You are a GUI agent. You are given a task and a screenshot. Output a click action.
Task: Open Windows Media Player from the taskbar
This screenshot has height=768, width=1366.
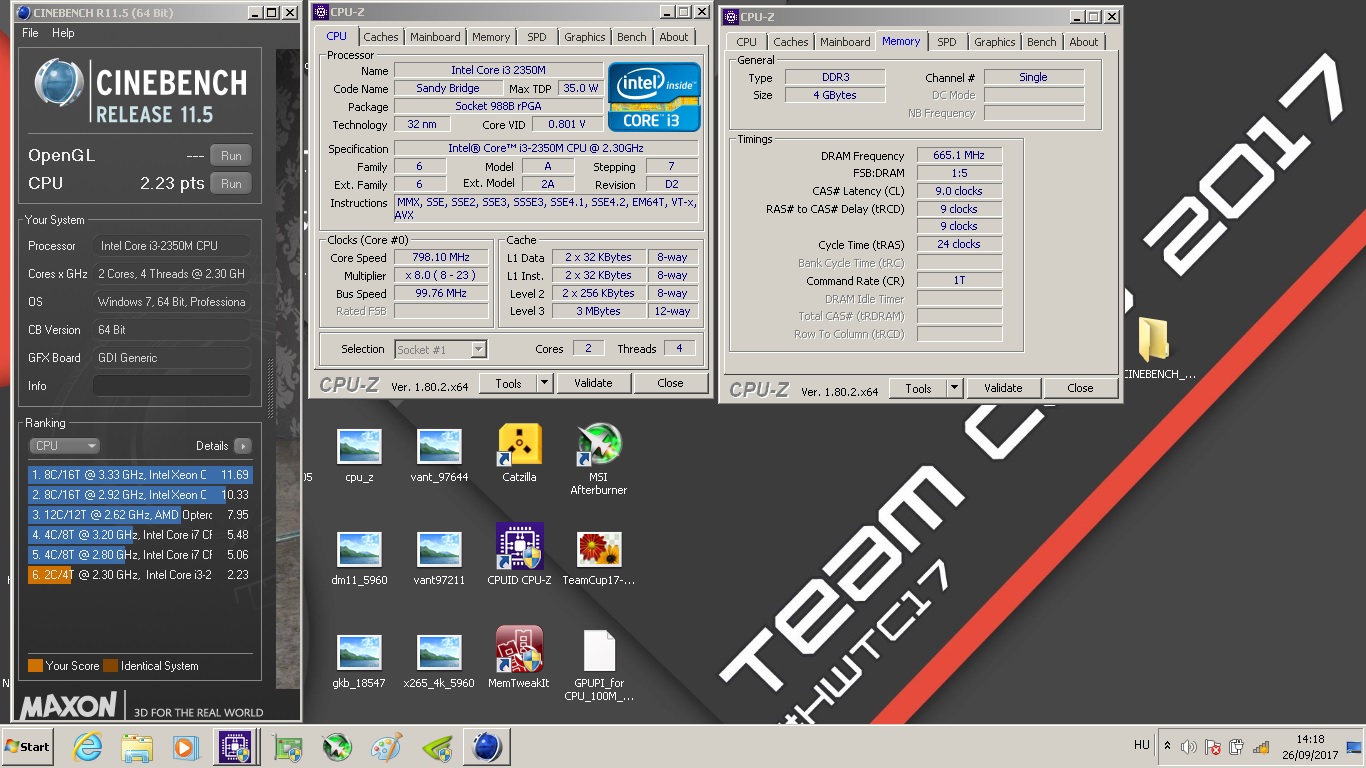coord(186,747)
